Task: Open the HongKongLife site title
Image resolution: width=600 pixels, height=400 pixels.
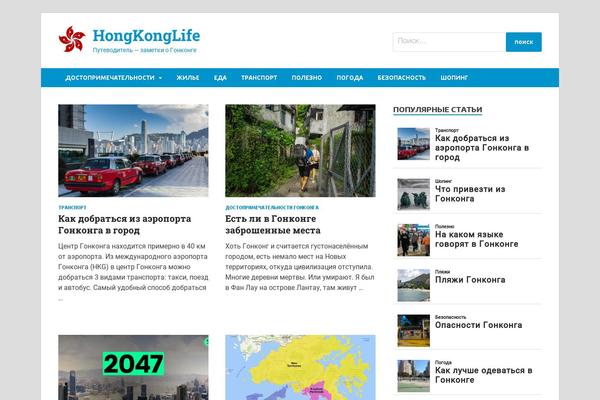Action: point(146,36)
